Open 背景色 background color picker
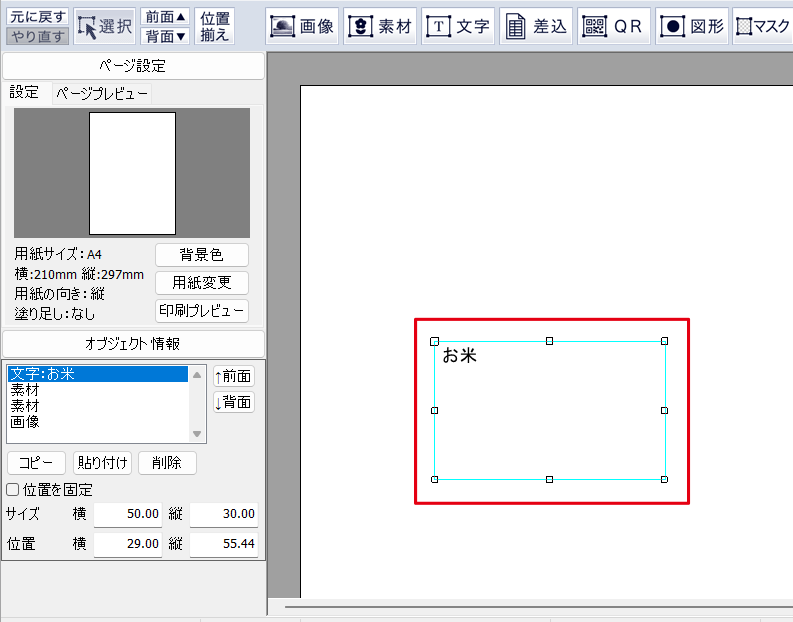Viewport: 793px width, 622px height. pos(202,255)
